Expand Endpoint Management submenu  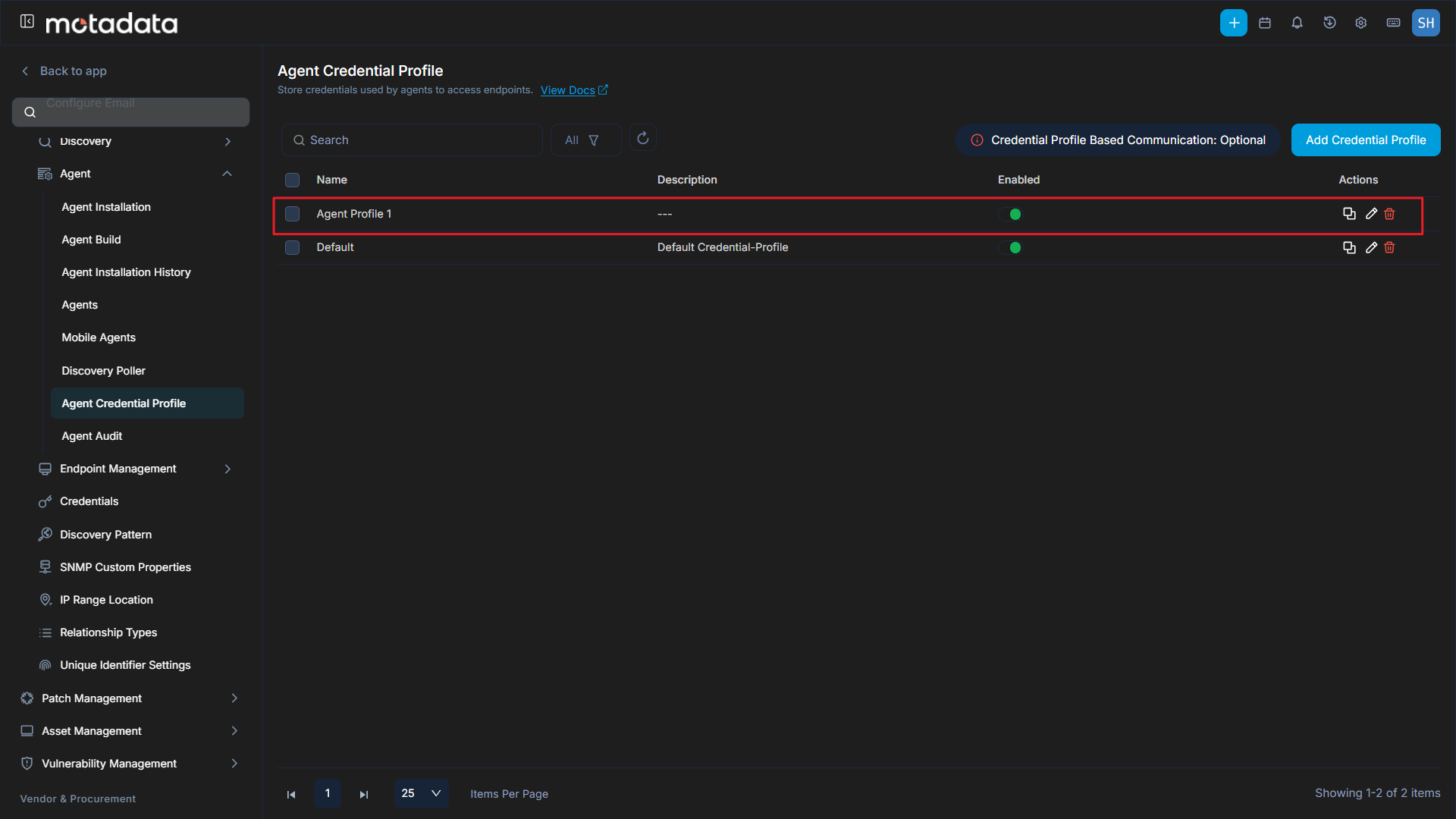tap(227, 469)
